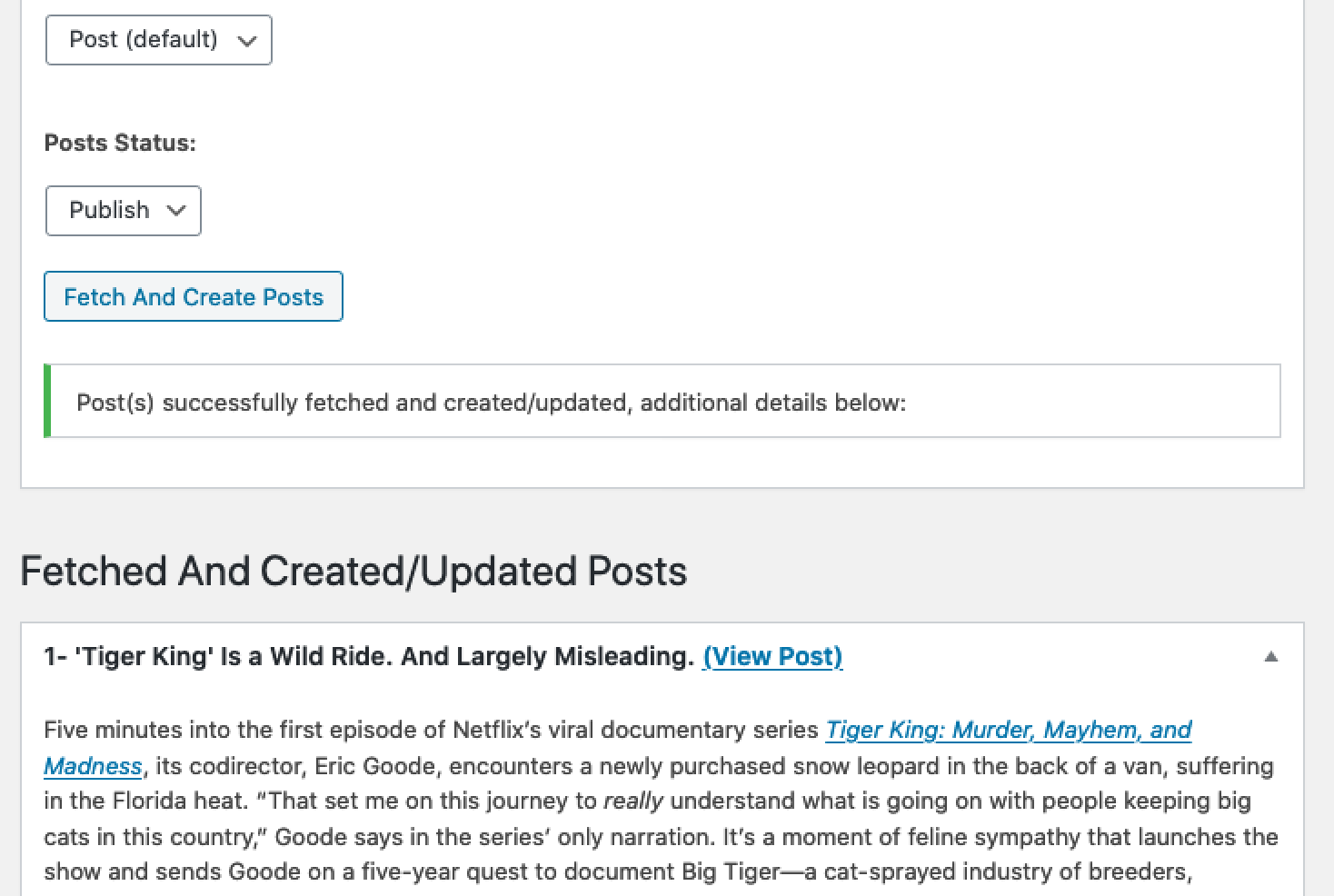Follow the underlined Madness link text
Viewport: 1334px width, 896px height.
pyautogui.click(x=93, y=766)
